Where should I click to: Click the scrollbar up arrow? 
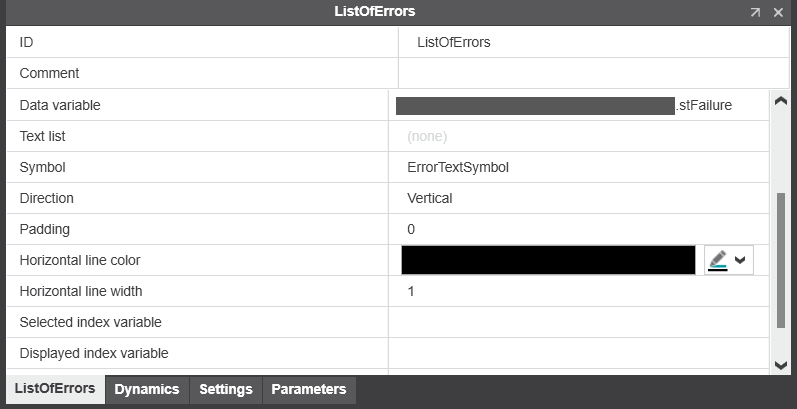point(780,101)
